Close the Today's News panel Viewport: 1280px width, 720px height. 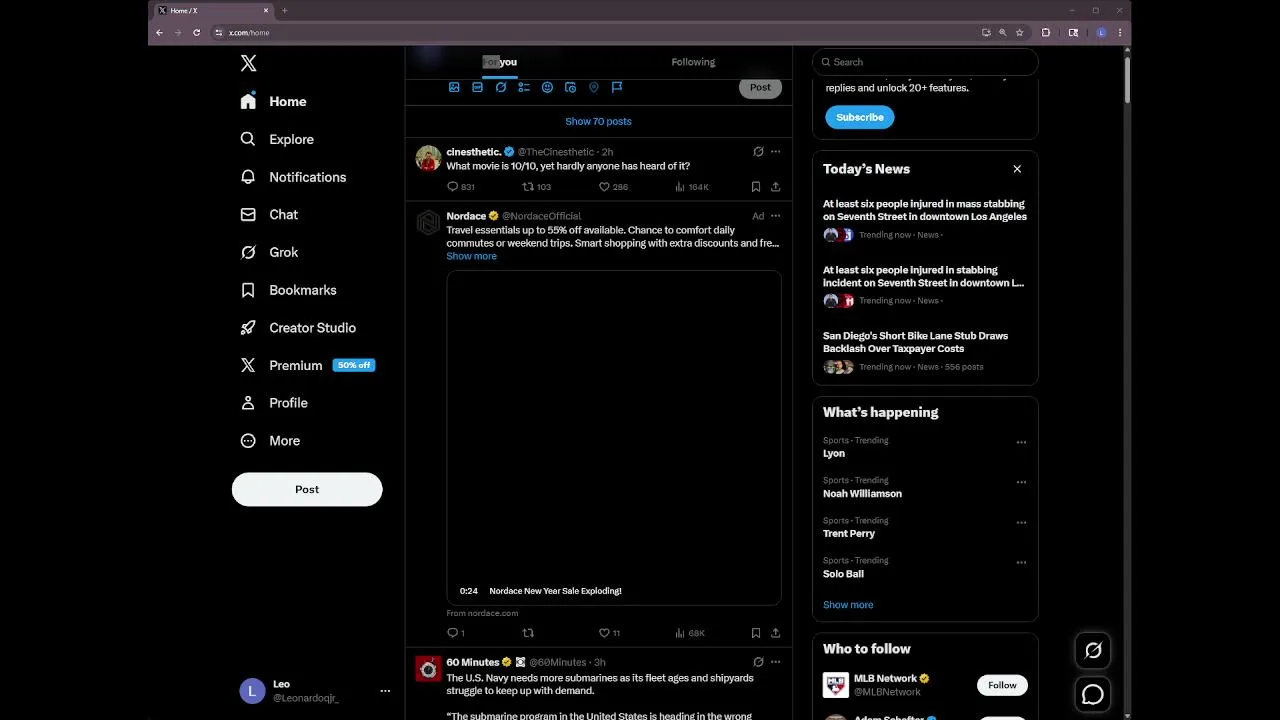1017,169
